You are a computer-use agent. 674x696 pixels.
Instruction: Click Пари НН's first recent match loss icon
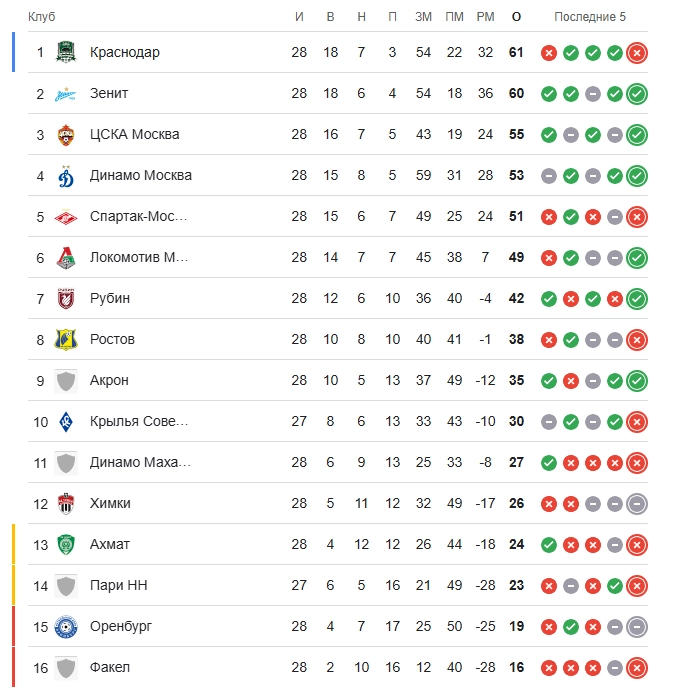549,586
